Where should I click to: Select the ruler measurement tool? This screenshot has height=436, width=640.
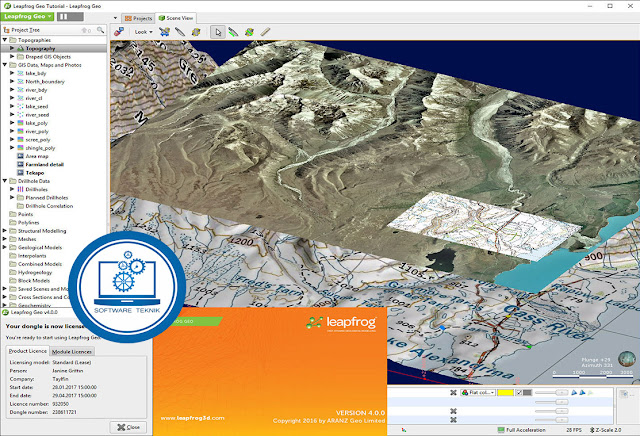pyautogui.click(x=265, y=31)
